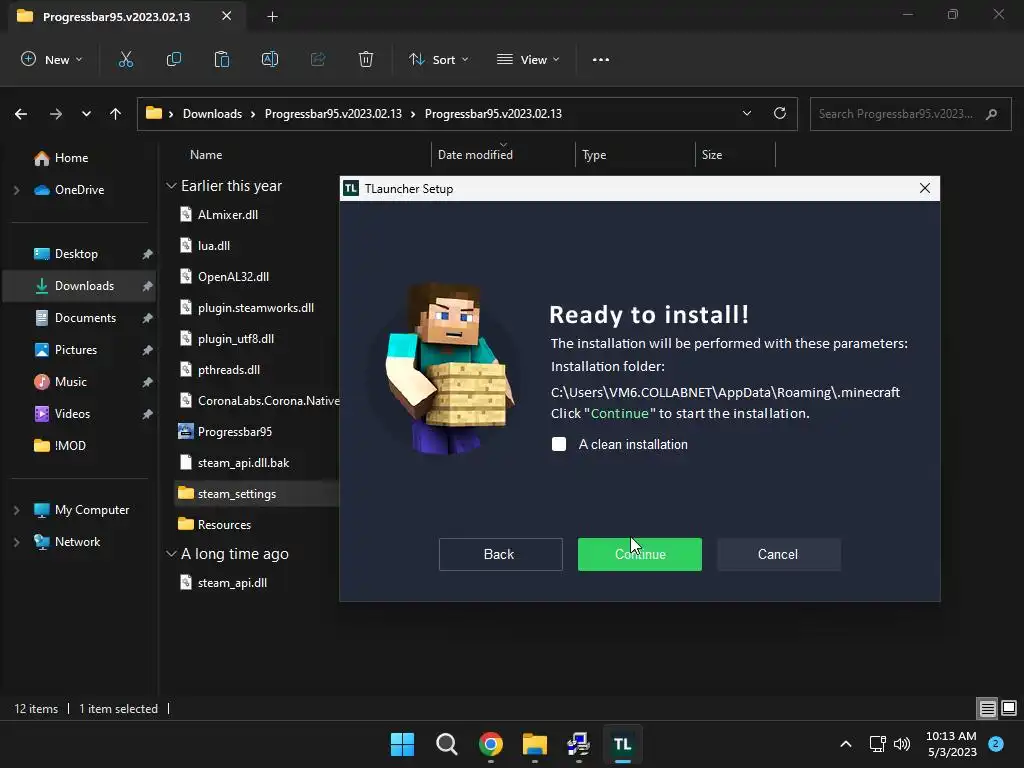Expand My Computer in navigation pane

point(16,510)
